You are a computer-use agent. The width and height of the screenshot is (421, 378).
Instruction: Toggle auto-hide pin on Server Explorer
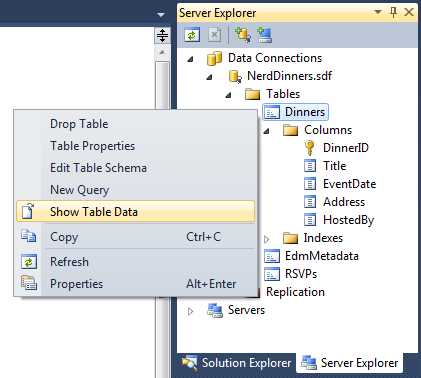pyautogui.click(x=393, y=13)
